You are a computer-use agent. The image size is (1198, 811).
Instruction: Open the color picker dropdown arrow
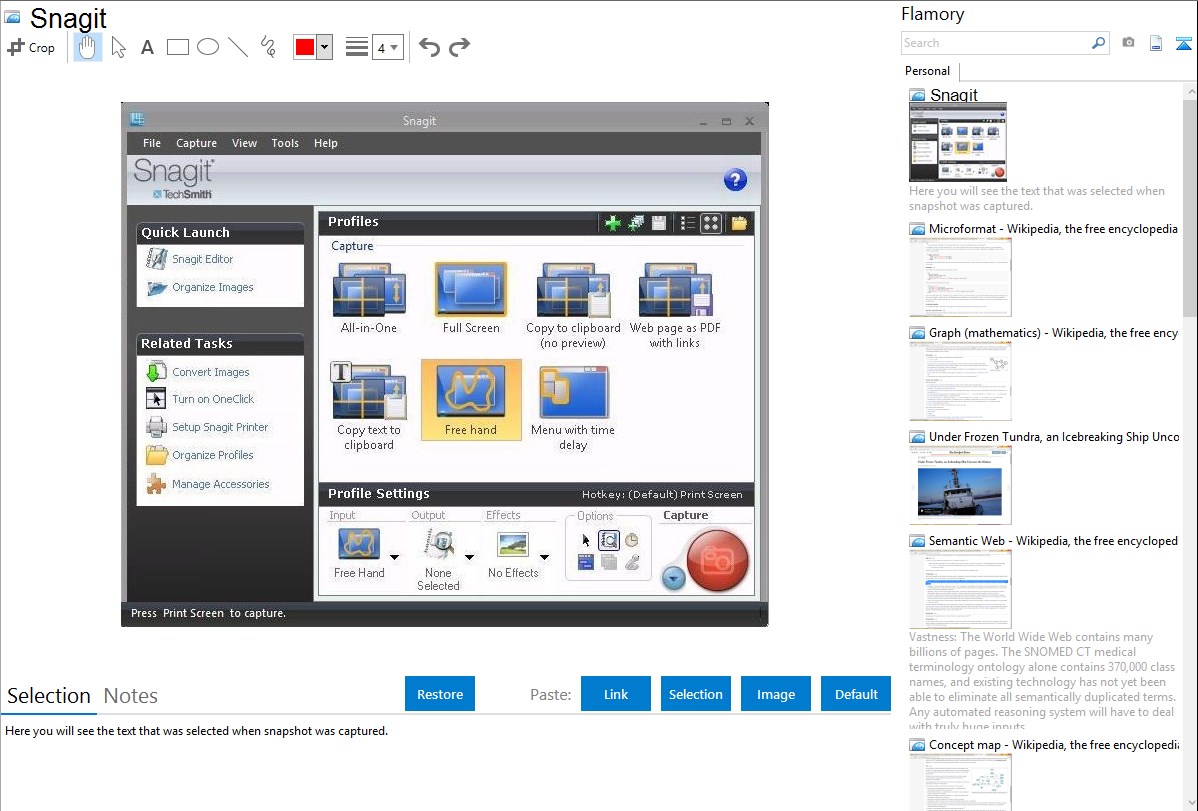(x=324, y=47)
